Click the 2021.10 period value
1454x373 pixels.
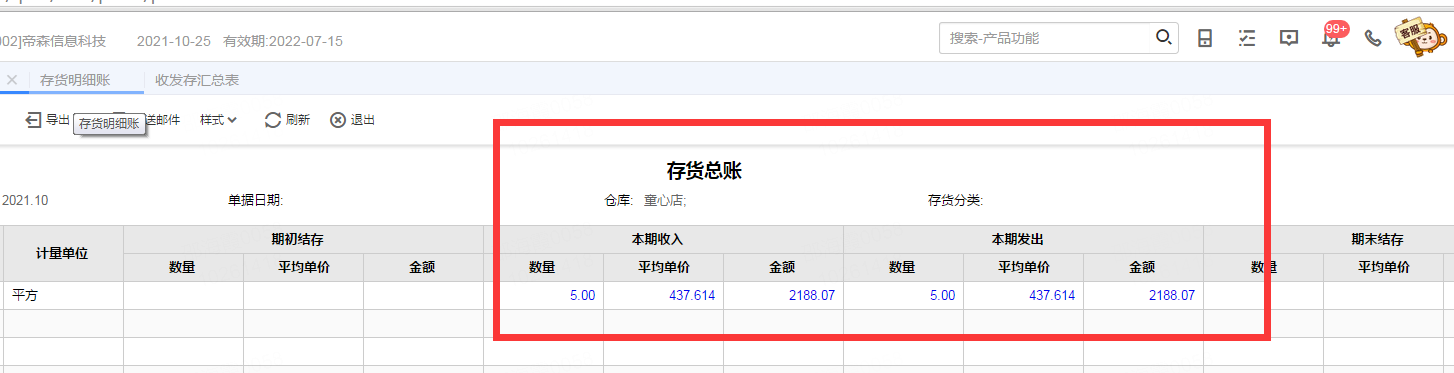(x=25, y=201)
